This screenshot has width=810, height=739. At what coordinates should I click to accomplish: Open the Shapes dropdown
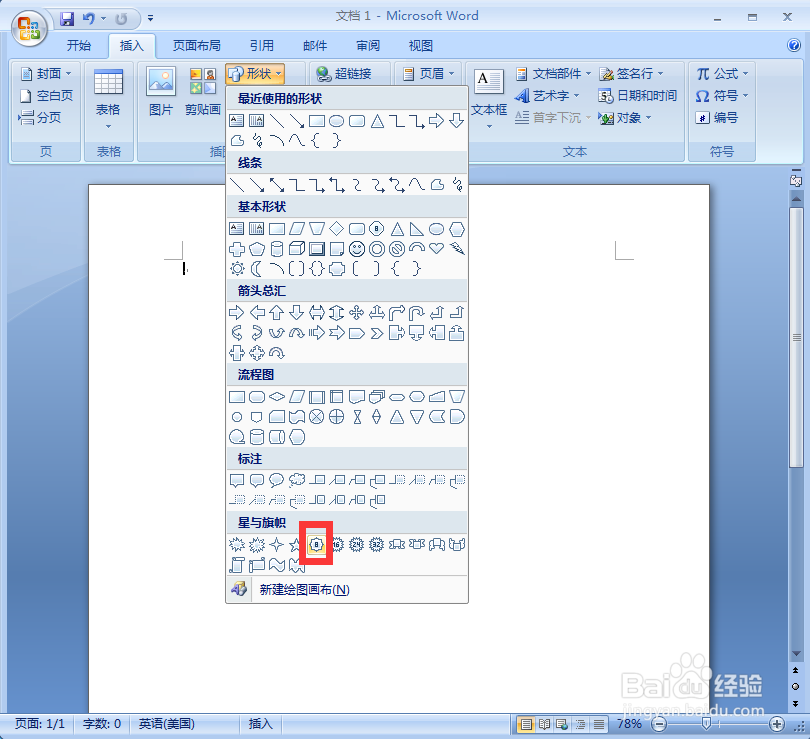coord(256,74)
